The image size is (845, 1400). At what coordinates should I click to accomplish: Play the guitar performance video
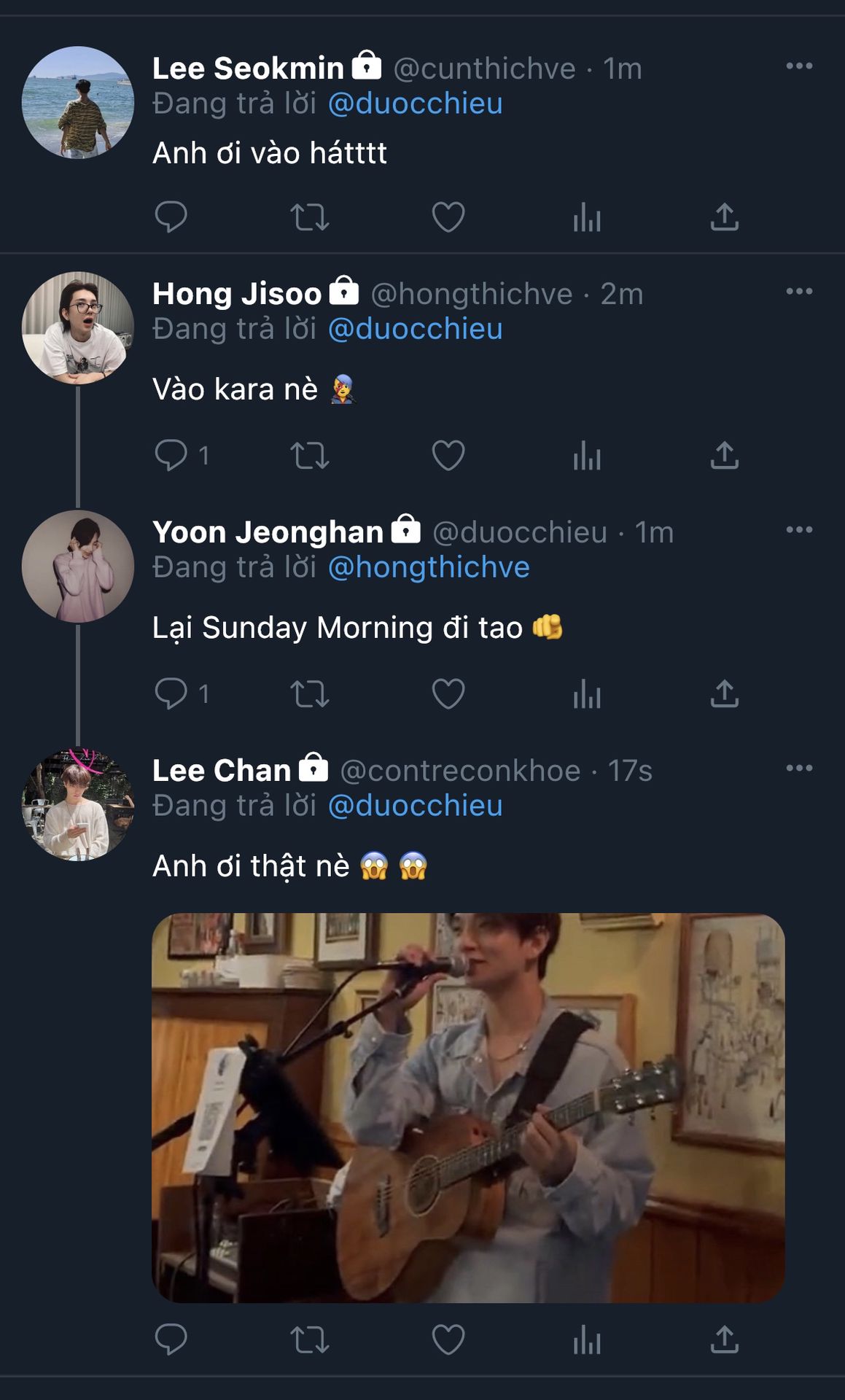(x=468, y=1108)
